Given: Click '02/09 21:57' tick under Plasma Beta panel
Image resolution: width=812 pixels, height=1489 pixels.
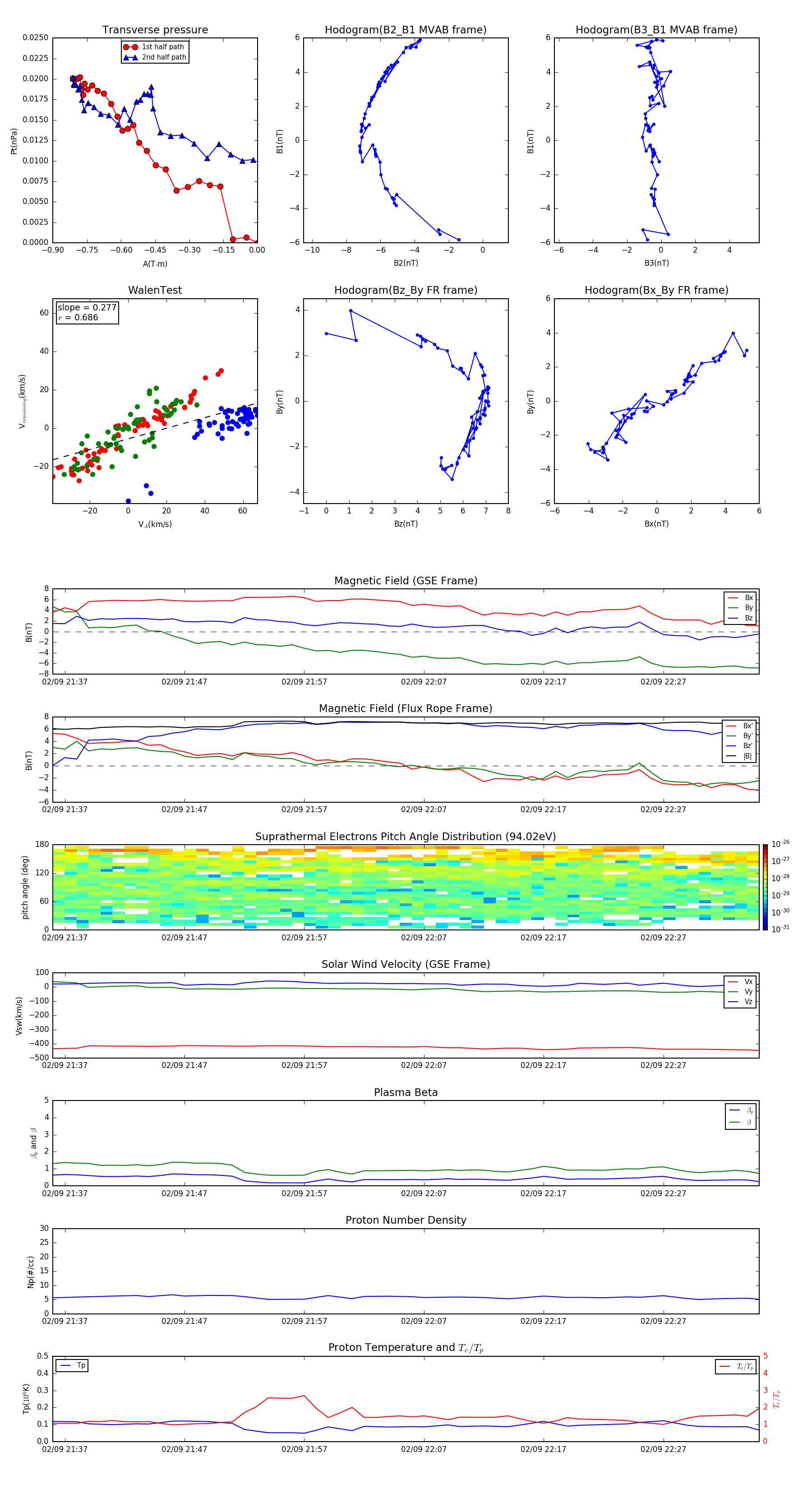Looking at the screenshot, I should 304,1193.
